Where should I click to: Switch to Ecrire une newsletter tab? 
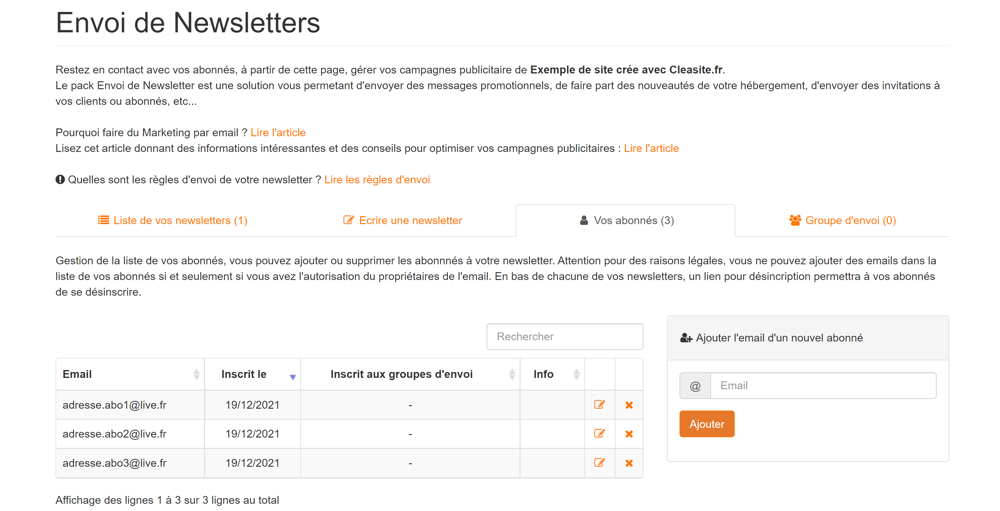pyautogui.click(x=402, y=220)
